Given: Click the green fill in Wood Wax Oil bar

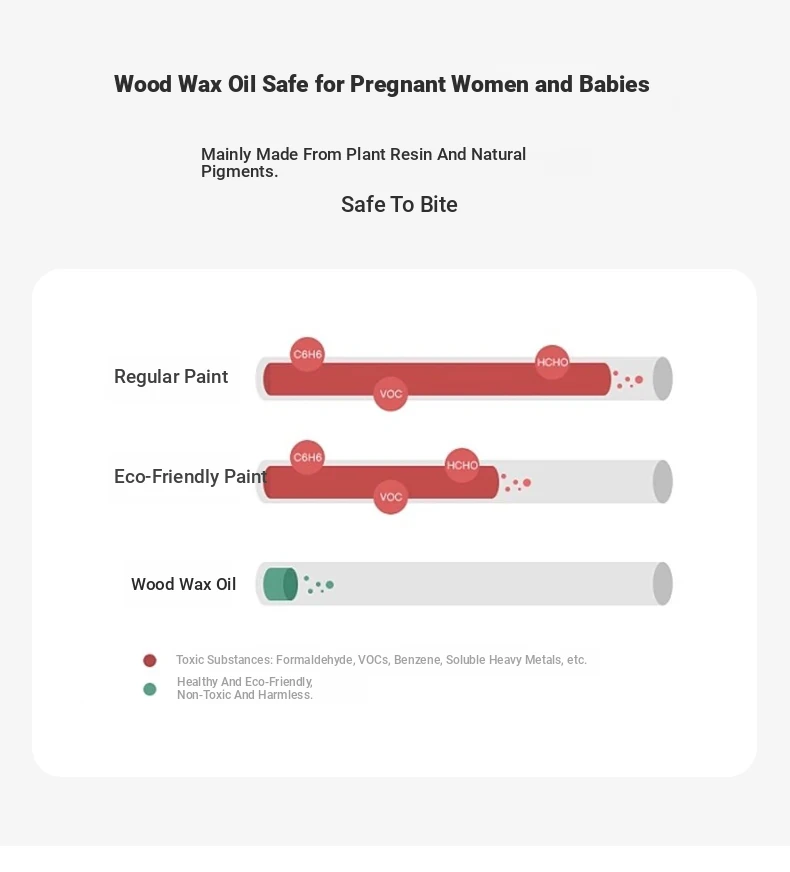Looking at the screenshot, I should (x=279, y=584).
